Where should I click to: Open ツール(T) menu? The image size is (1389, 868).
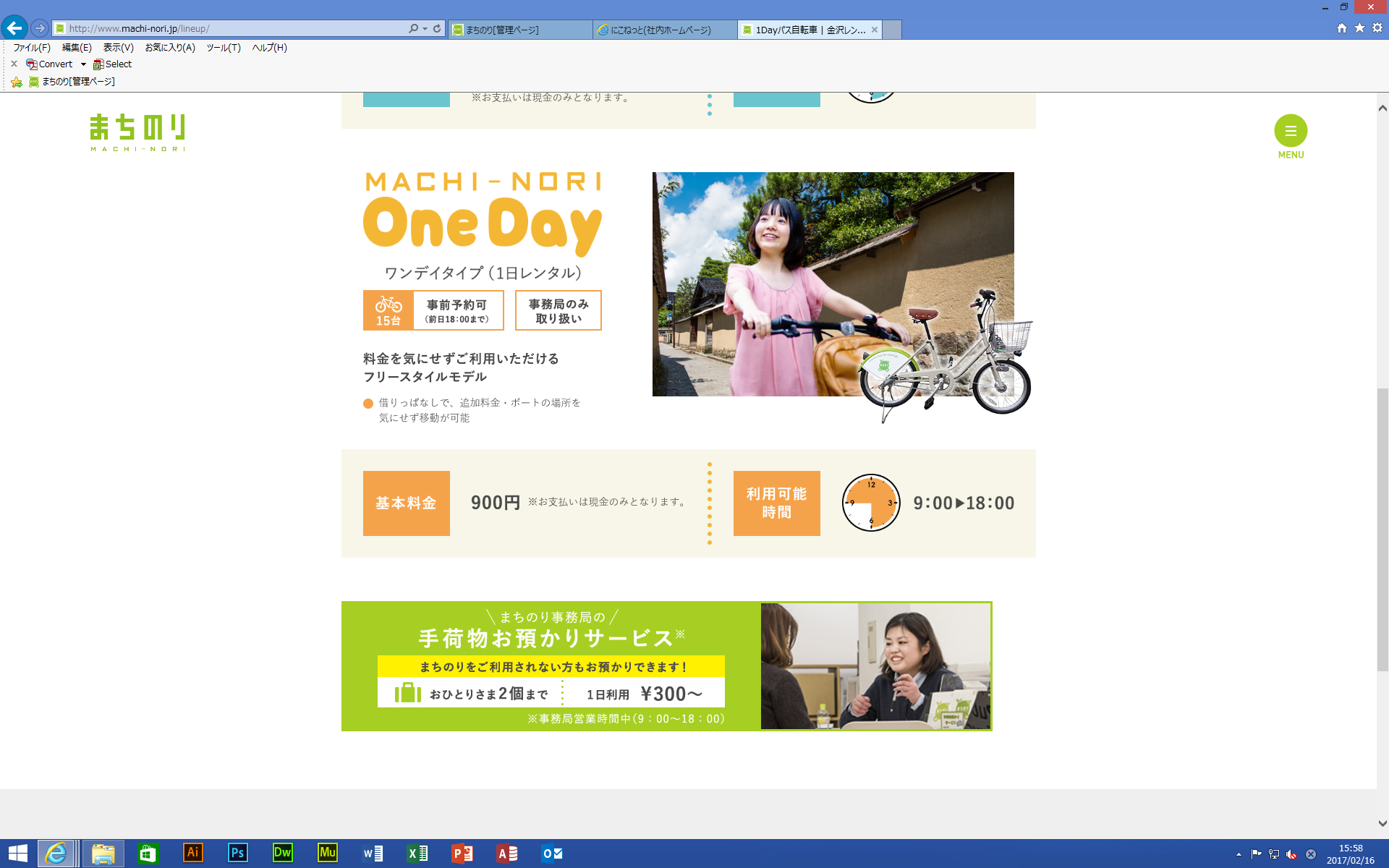(224, 47)
